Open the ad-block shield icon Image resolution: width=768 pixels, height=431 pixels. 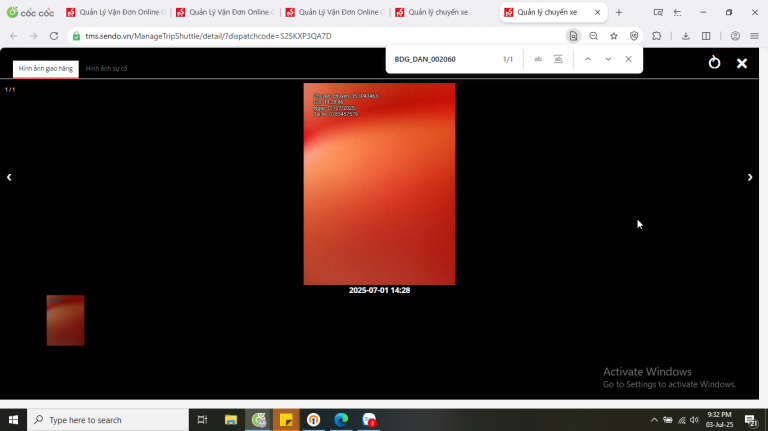coord(634,36)
